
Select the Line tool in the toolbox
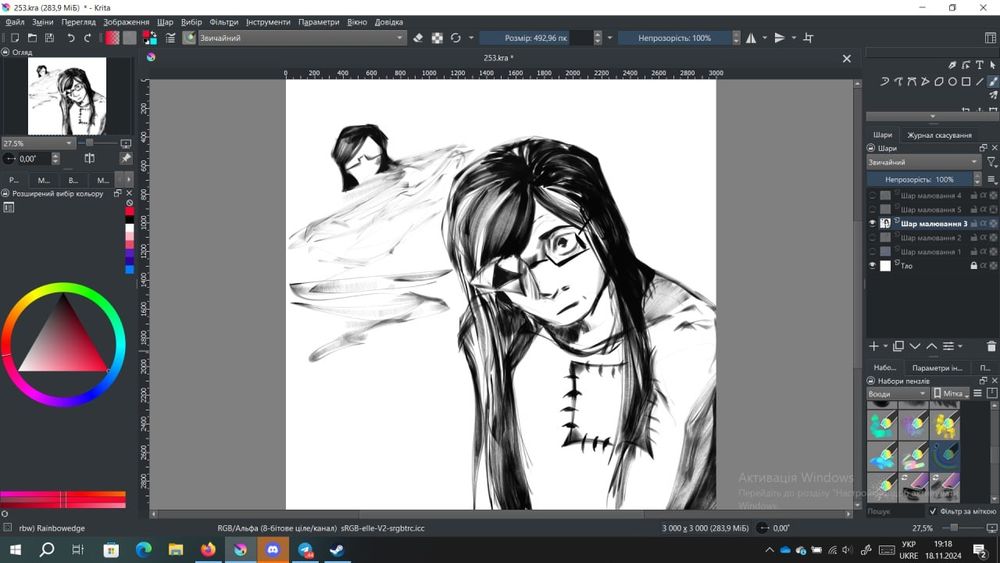coord(980,82)
